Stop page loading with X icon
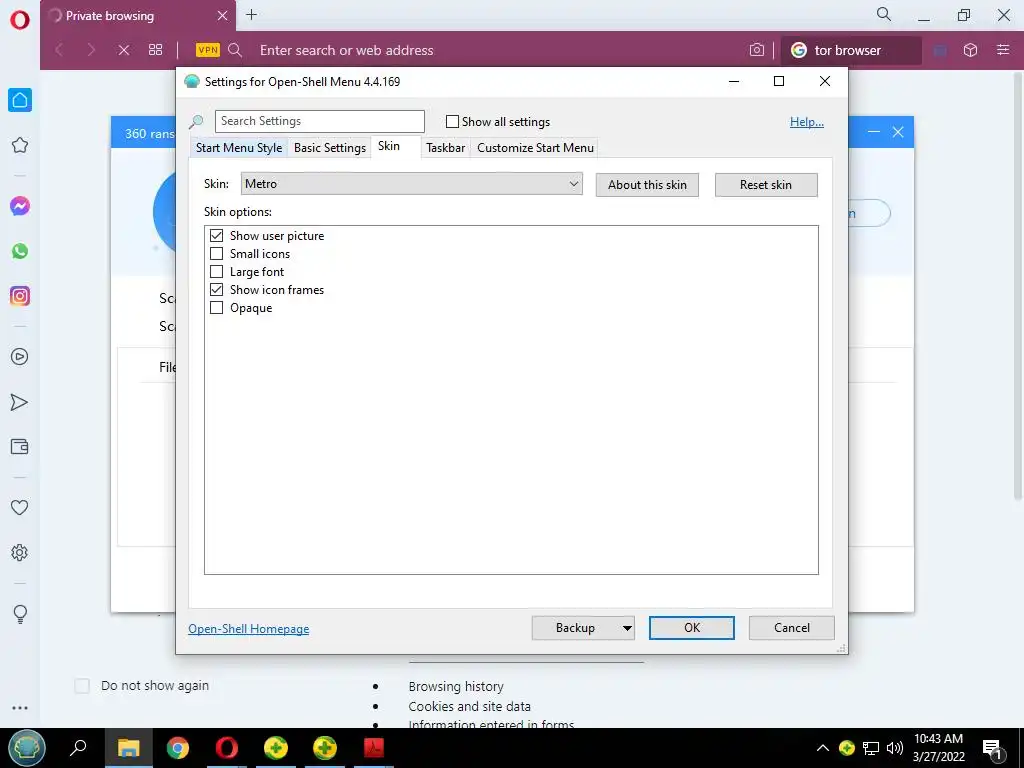The width and height of the screenshot is (1024, 768). tap(123, 50)
